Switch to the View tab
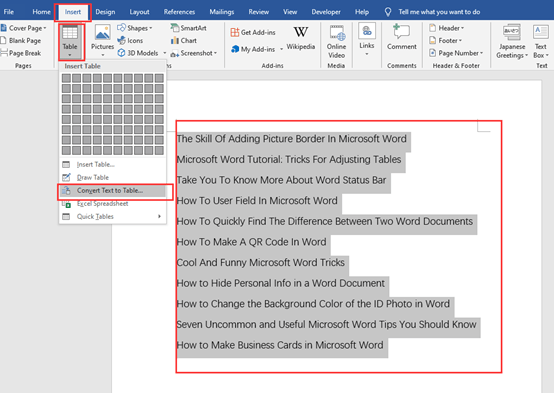The width and height of the screenshot is (554, 393). 290,12
